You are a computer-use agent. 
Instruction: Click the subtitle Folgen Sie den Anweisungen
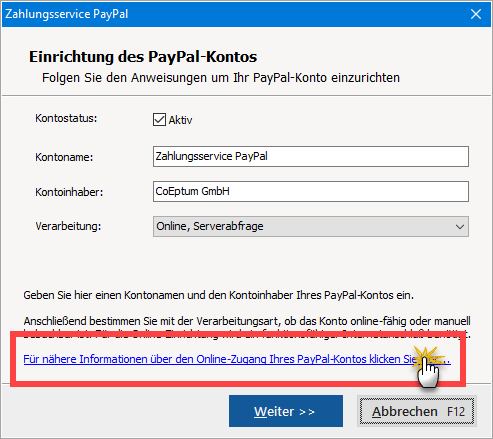(x=221, y=78)
